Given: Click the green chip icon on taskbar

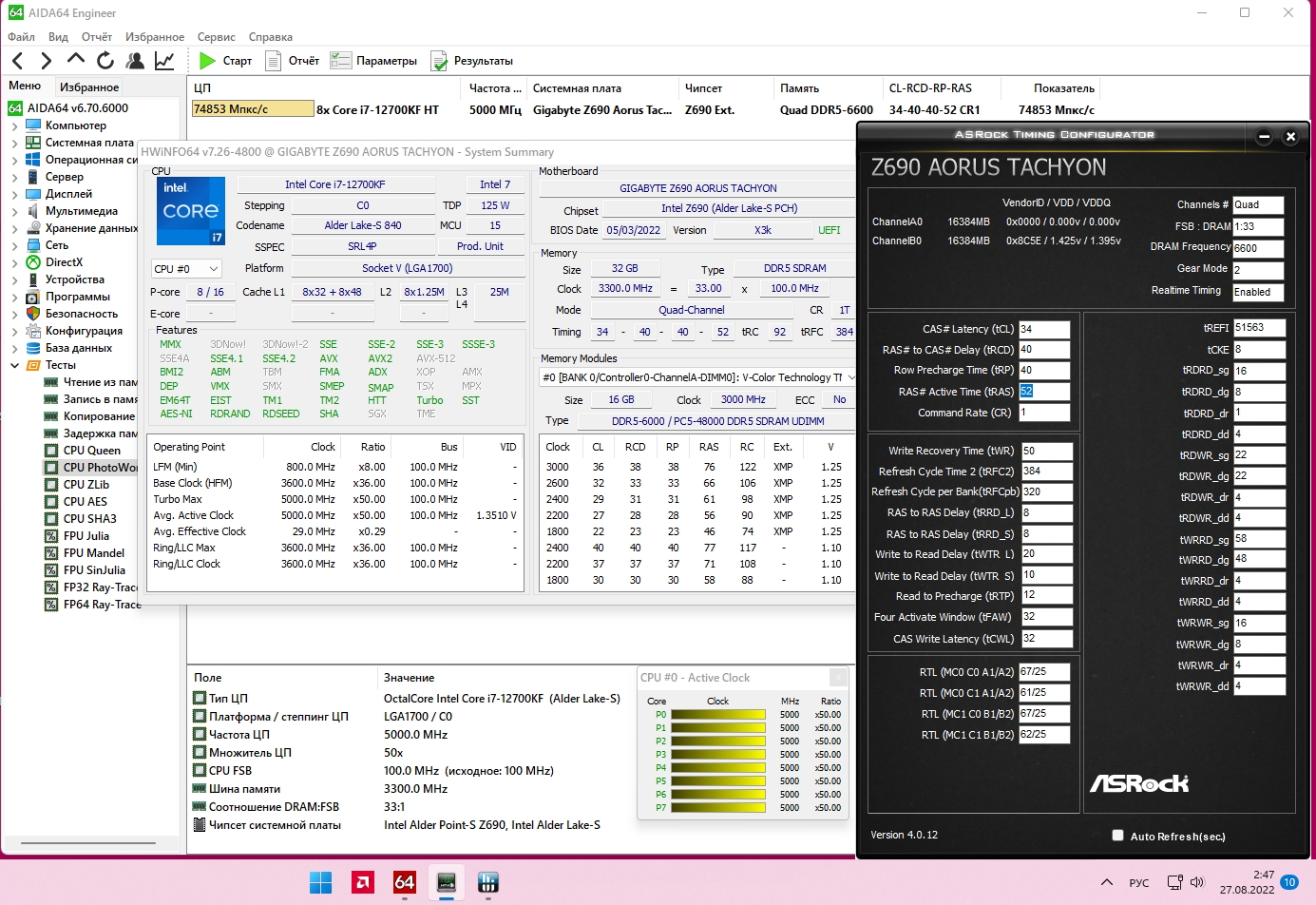Looking at the screenshot, I should pyautogui.click(x=447, y=882).
